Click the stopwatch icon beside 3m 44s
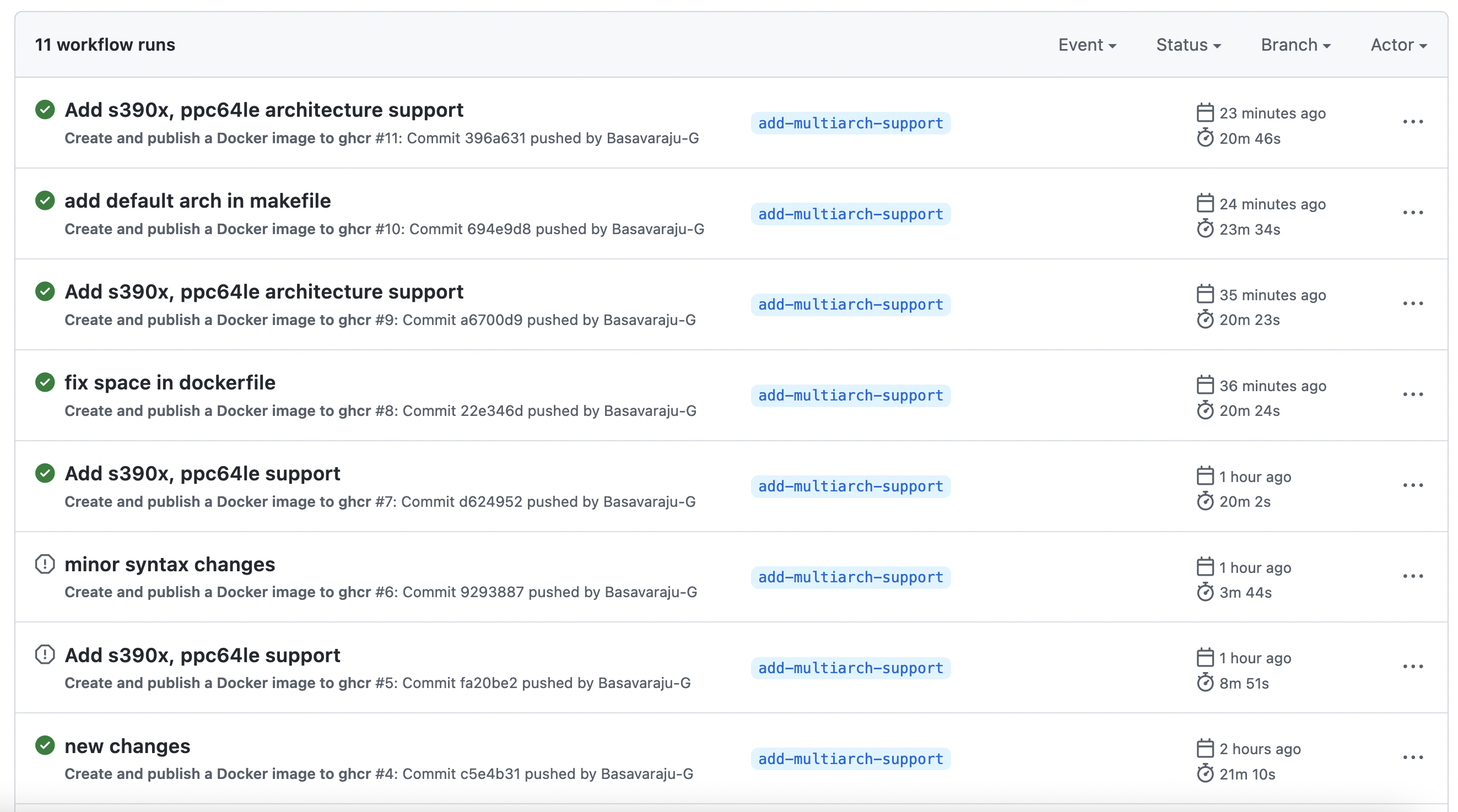Viewport: 1458px width, 812px height. (1205, 592)
